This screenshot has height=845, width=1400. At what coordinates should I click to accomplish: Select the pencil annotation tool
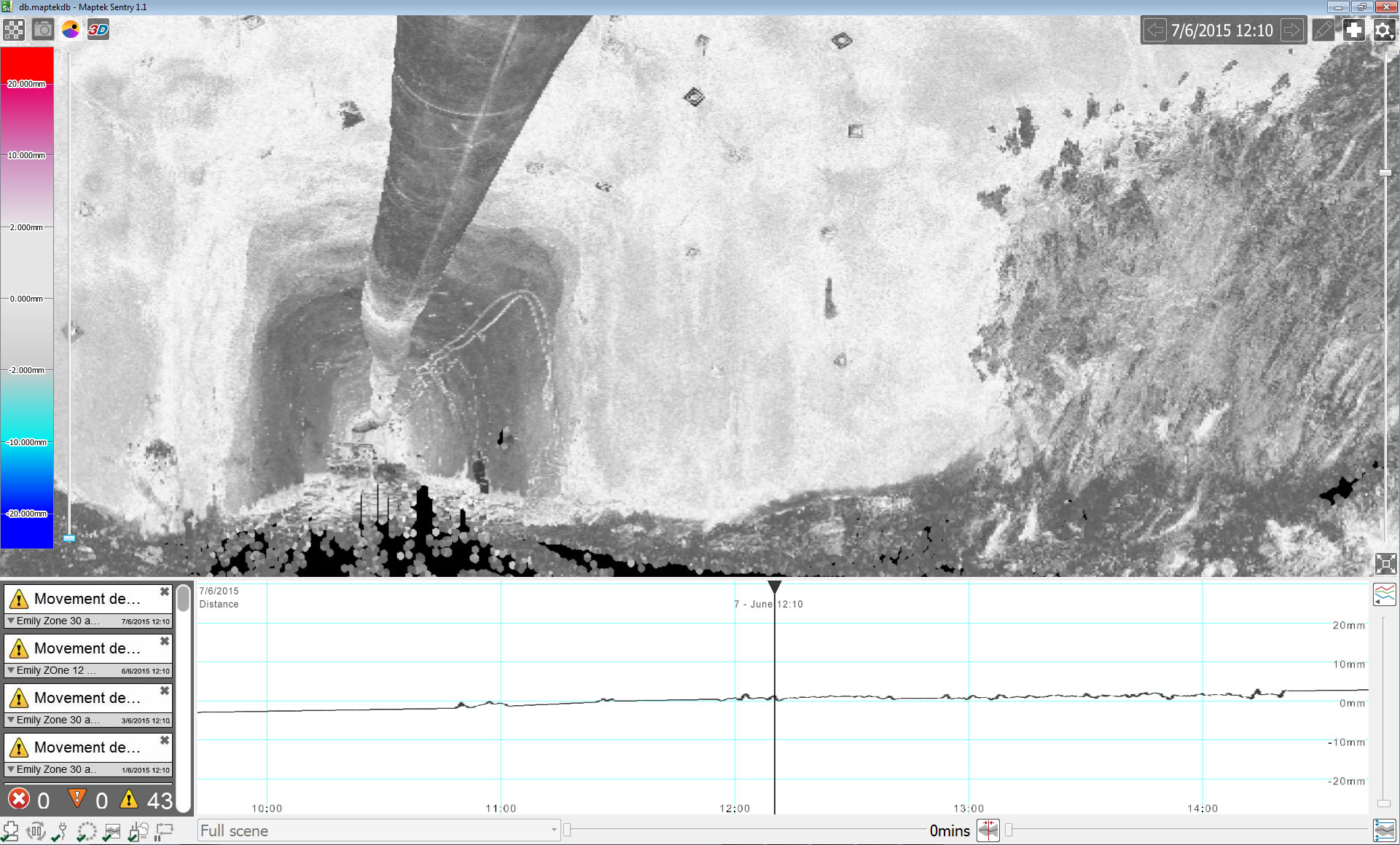(x=1323, y=30)
